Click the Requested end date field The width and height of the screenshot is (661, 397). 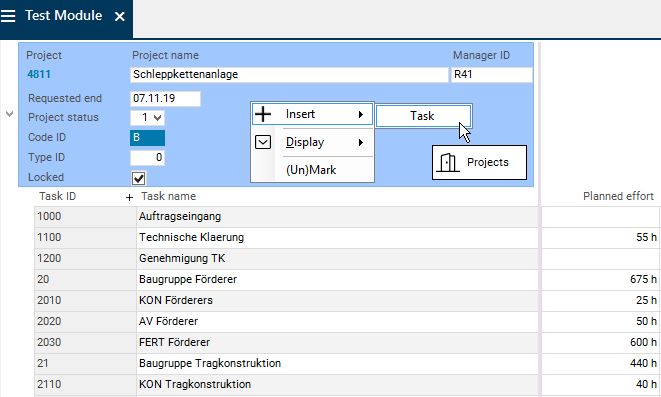pyautogui.click(x=166, y=99)
